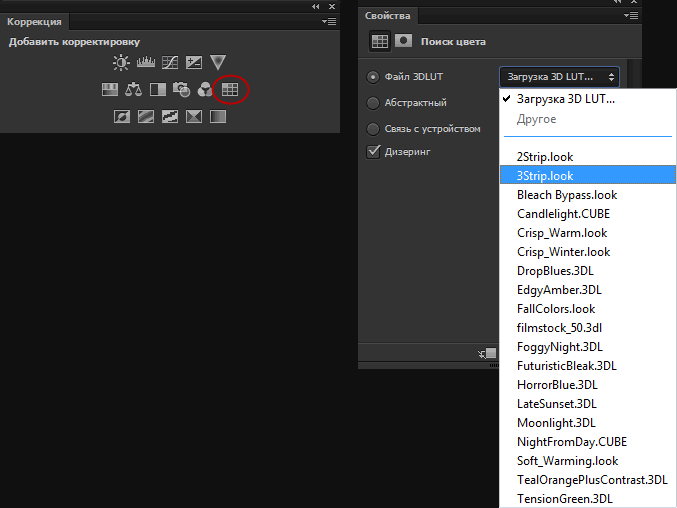Add a Photo Filter adjustment
Screen dimensions: 677x508
(181, 90)
